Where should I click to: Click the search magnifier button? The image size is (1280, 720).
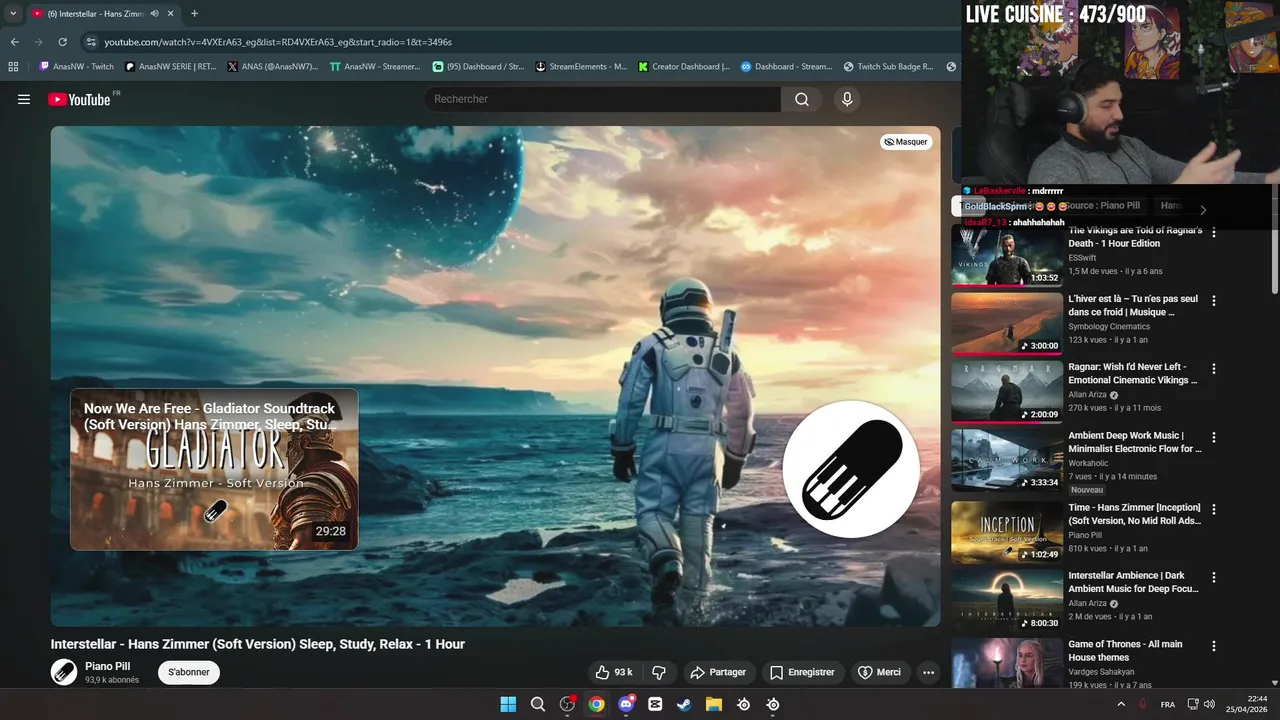(802, 99)
